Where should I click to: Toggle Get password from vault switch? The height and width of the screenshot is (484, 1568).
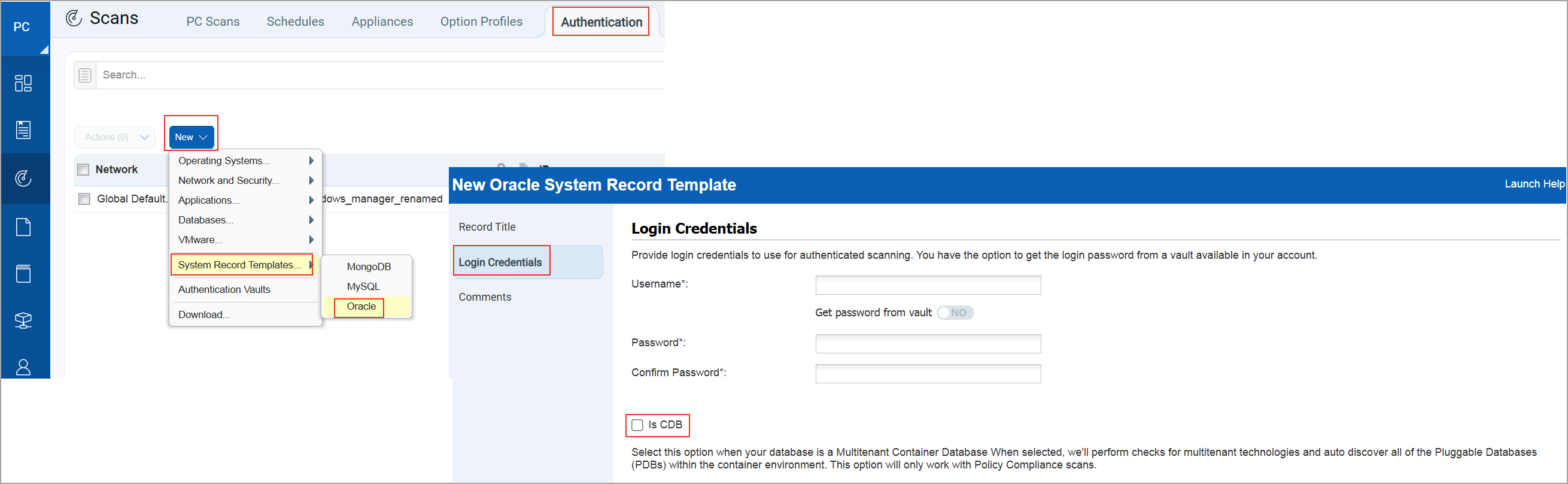[955, 312]
